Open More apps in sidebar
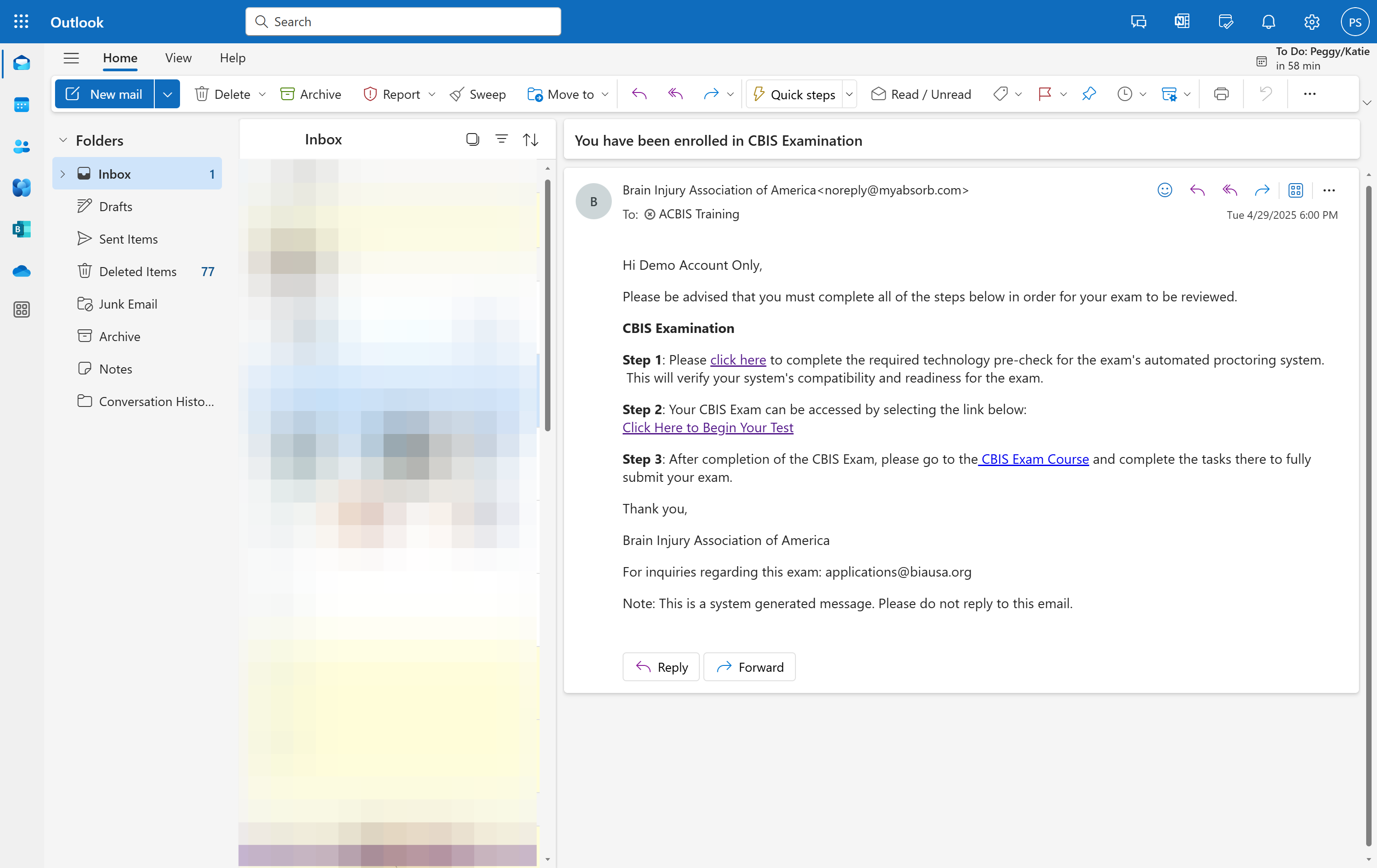The height and width of the screenshot is (868, 1377). point(21,309)
